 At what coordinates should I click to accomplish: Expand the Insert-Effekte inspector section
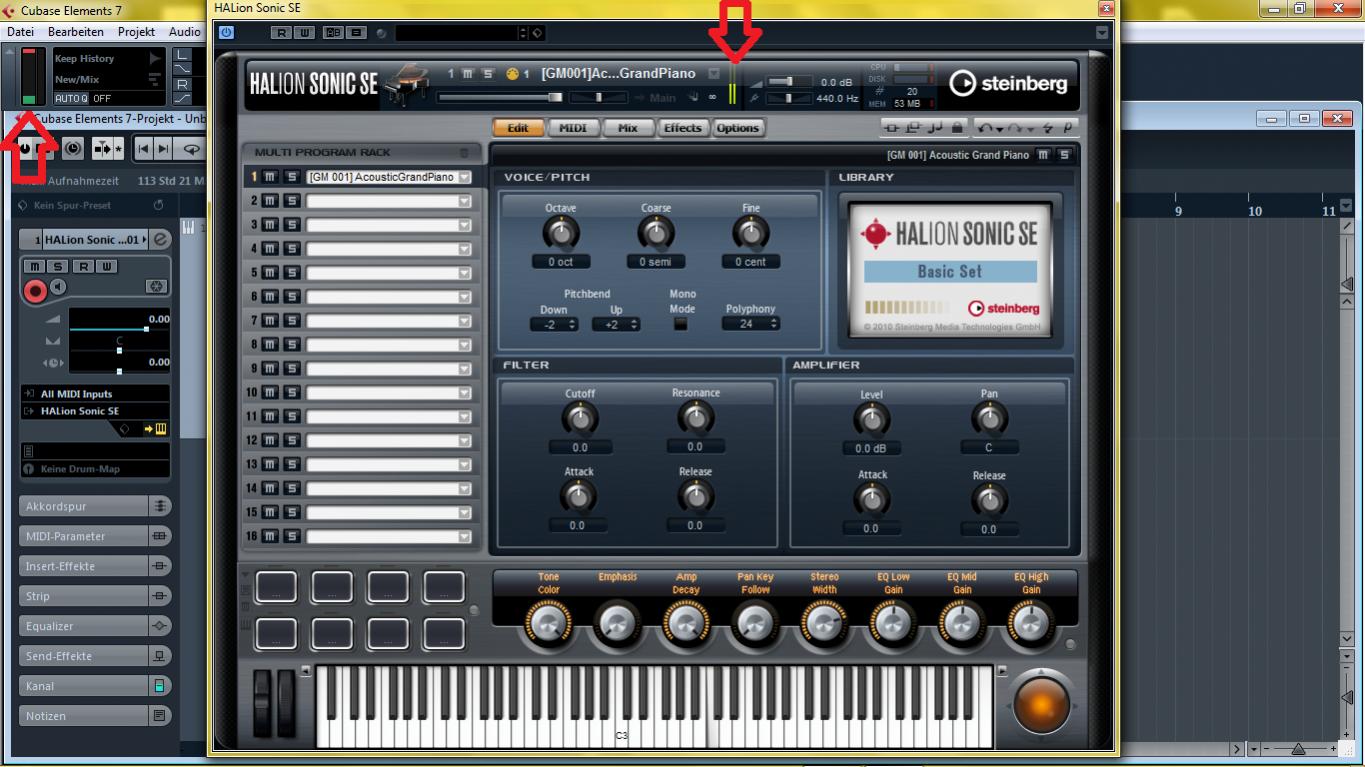tap(96, 567)
